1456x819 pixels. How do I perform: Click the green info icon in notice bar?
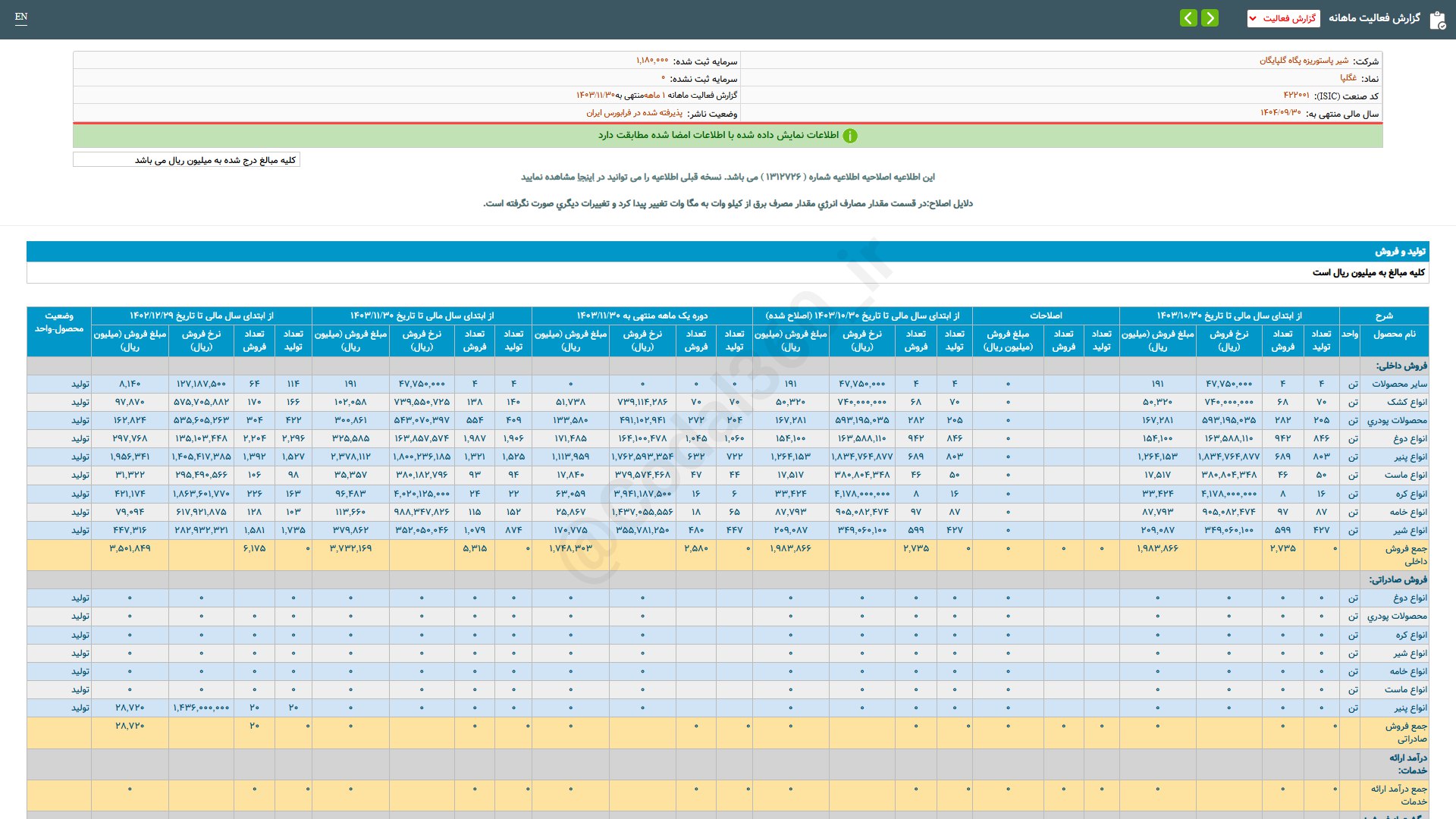click(x=850, y=136)
